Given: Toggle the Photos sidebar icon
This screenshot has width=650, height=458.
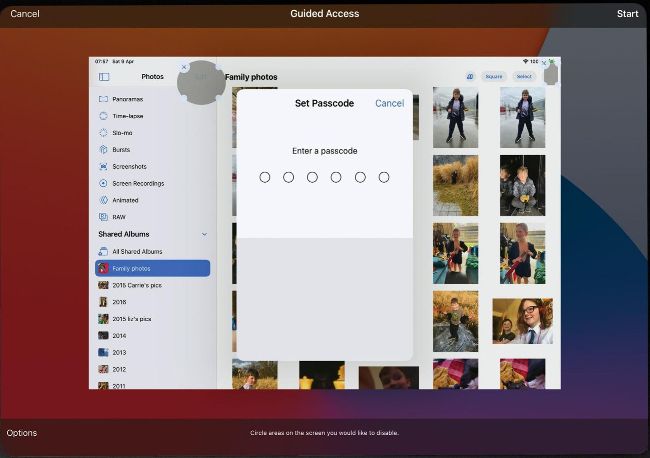Looking at the screenshot, I should pyautogui.click(x=104, y=77).
